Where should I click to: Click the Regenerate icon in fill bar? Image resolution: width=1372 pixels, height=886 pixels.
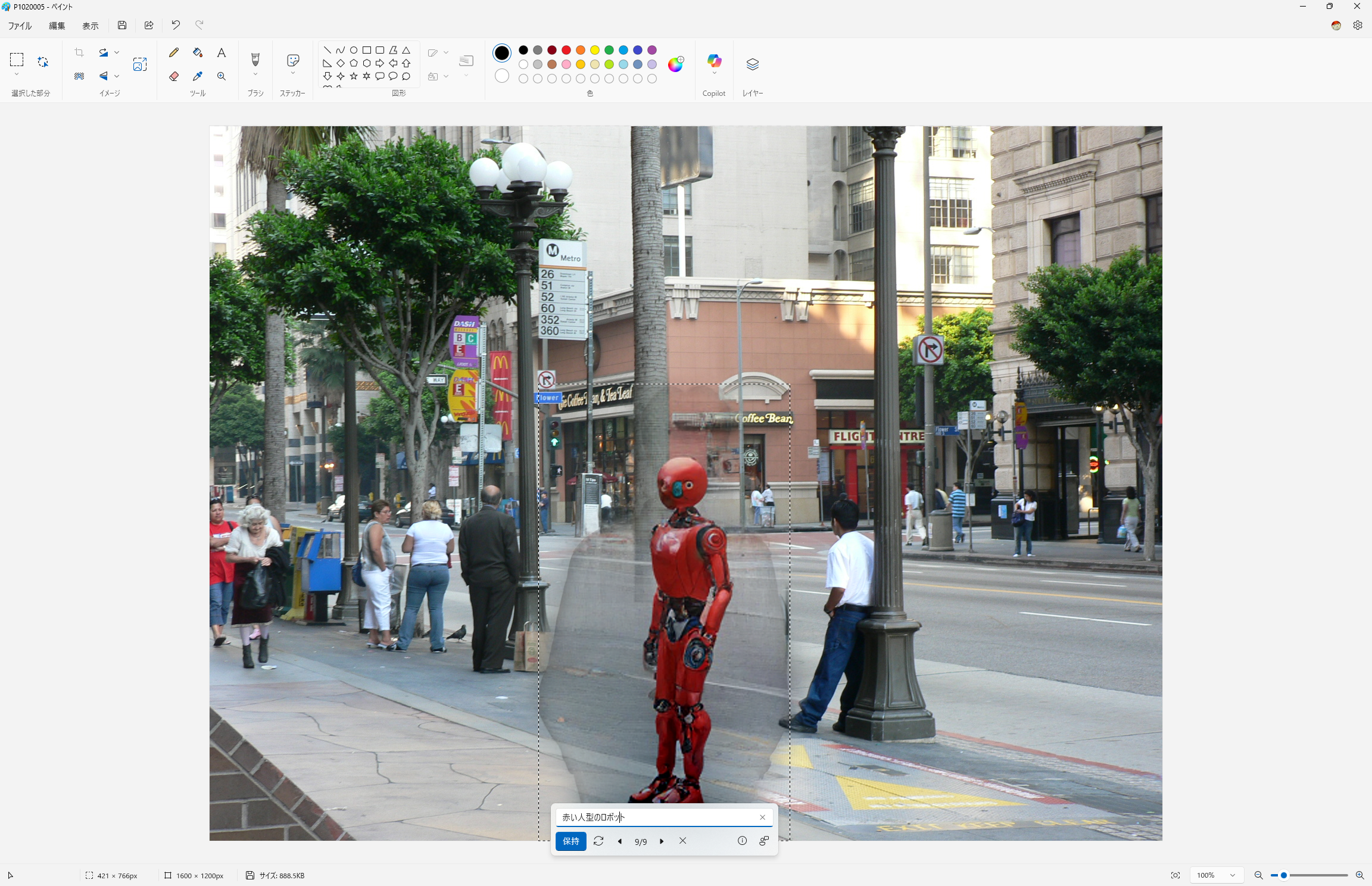[x=598, y=841]
